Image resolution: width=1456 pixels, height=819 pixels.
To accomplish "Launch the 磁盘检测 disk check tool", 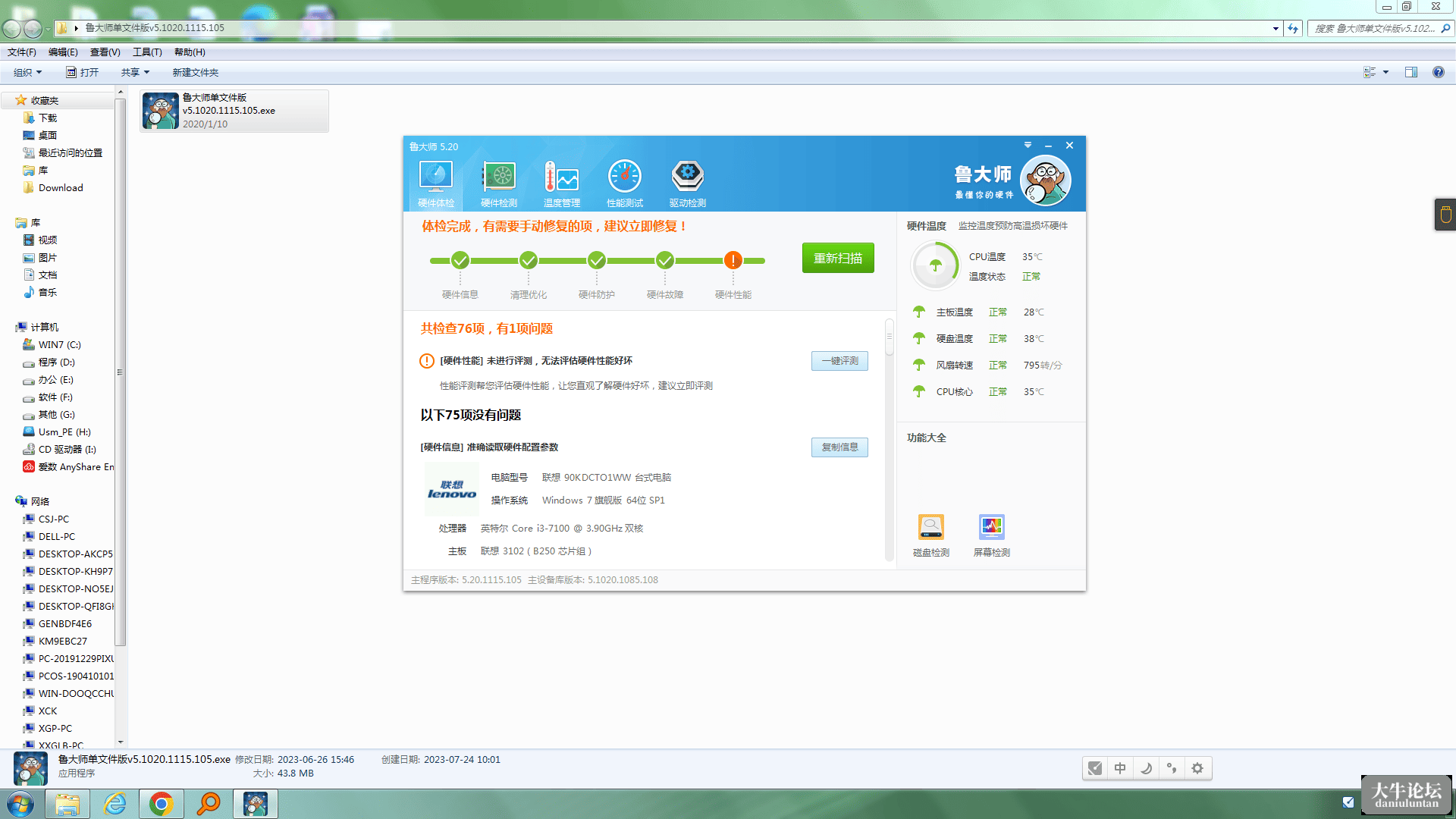I will (931, 535).
